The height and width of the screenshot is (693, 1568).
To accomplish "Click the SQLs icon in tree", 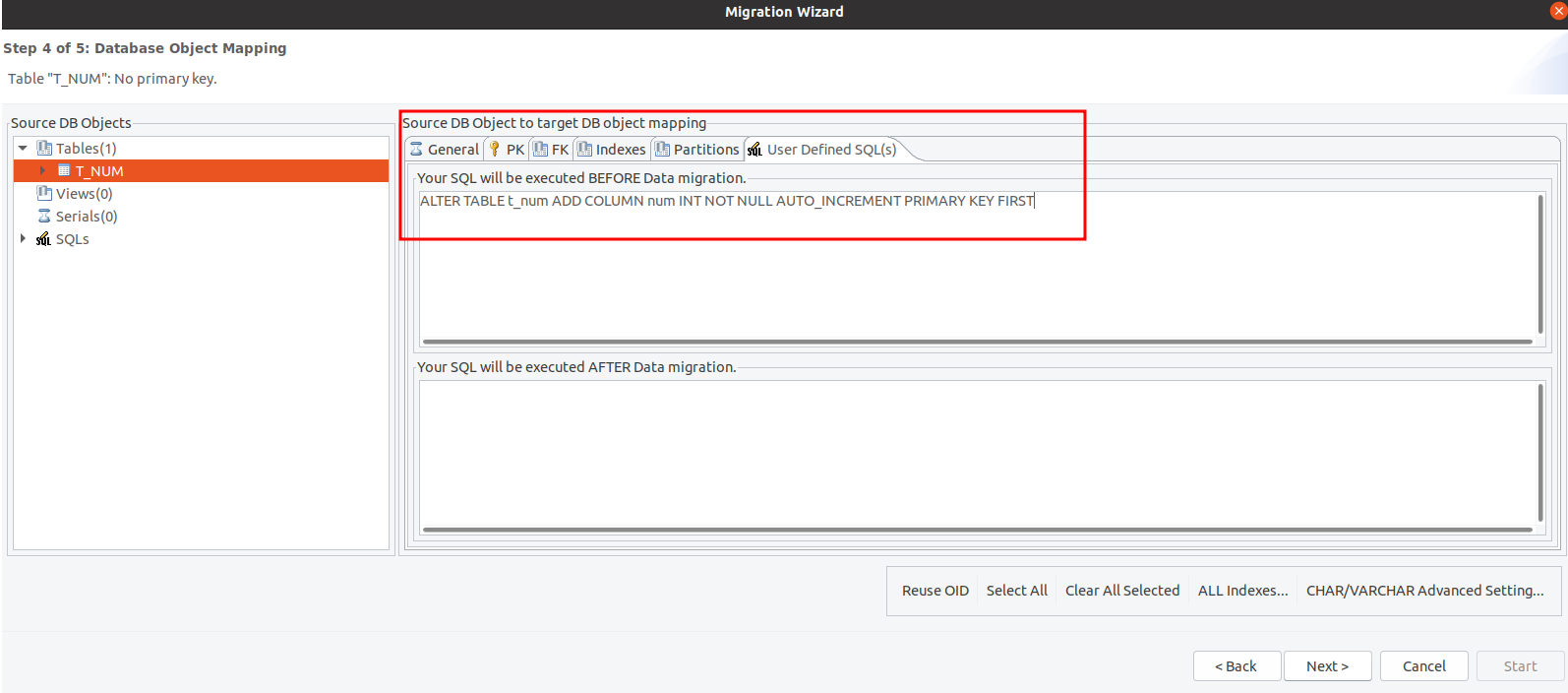I will (43, 239).
